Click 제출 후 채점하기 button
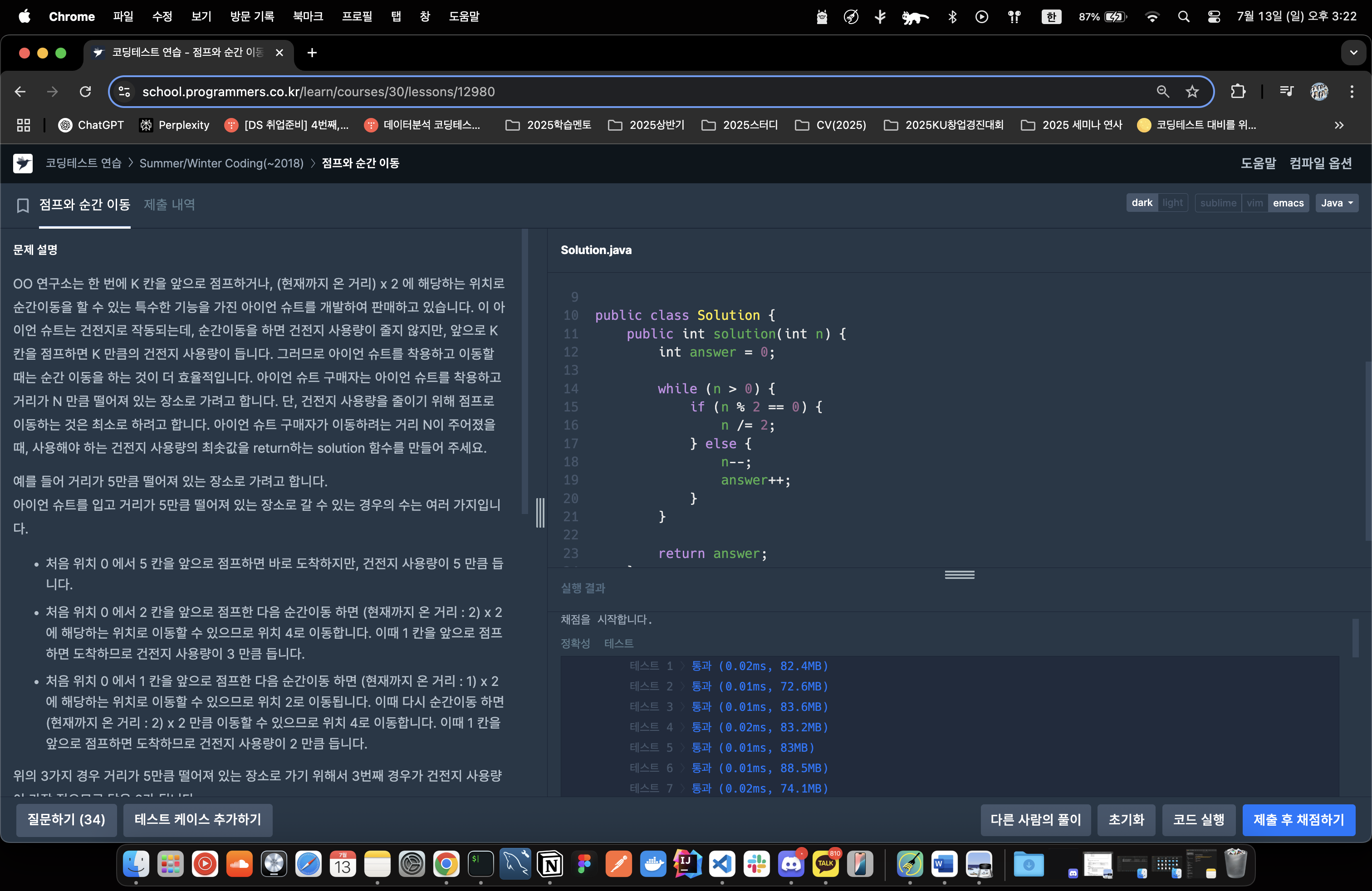 [x=1298, y=819]
